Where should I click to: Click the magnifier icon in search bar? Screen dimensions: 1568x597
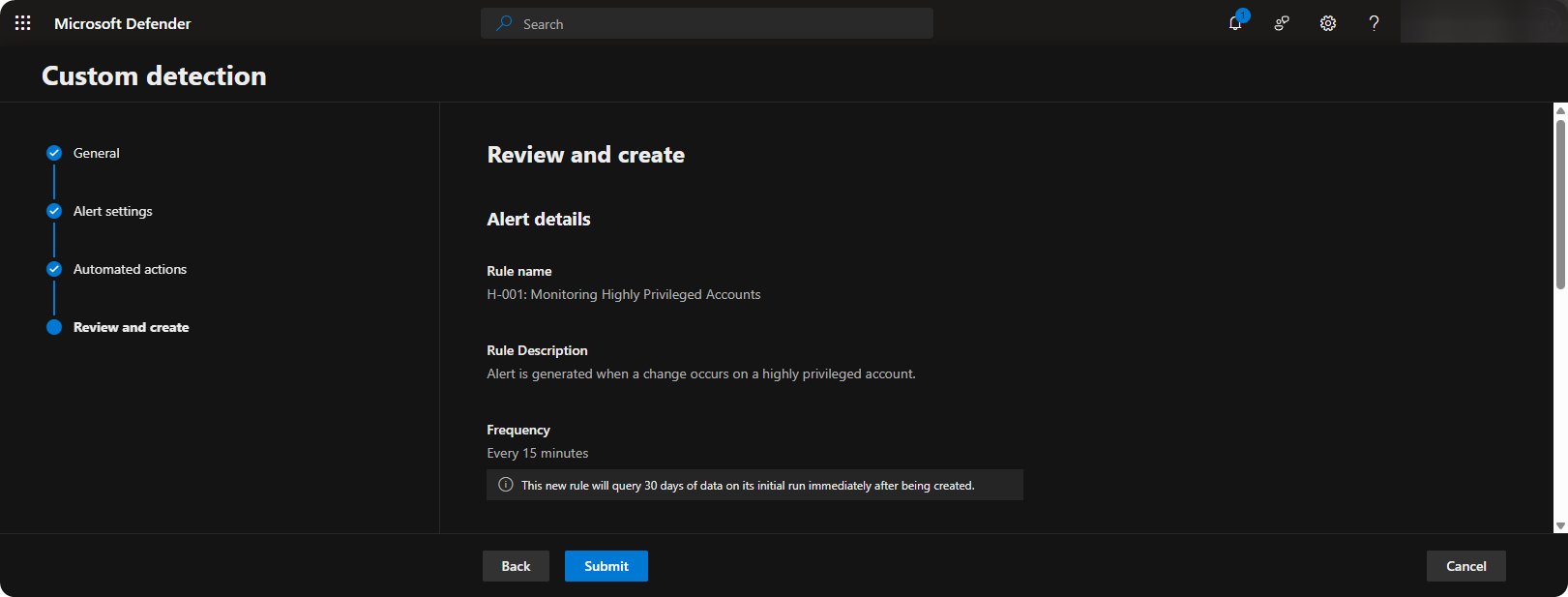(x=504, y=23)
